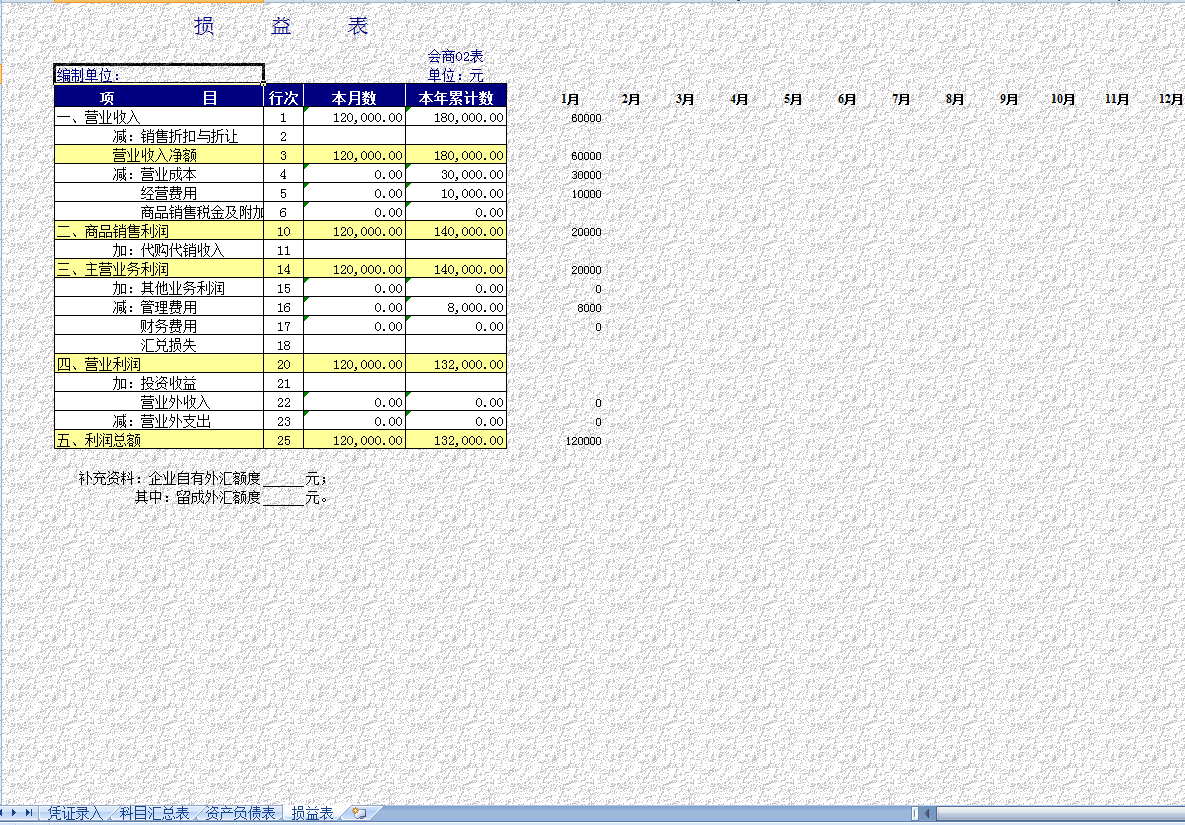Image resolution: width=1185 pixels, height=825 pixels.
Task: Select 本月数 cell of 利润总额 row
Action: coord(354,440)
